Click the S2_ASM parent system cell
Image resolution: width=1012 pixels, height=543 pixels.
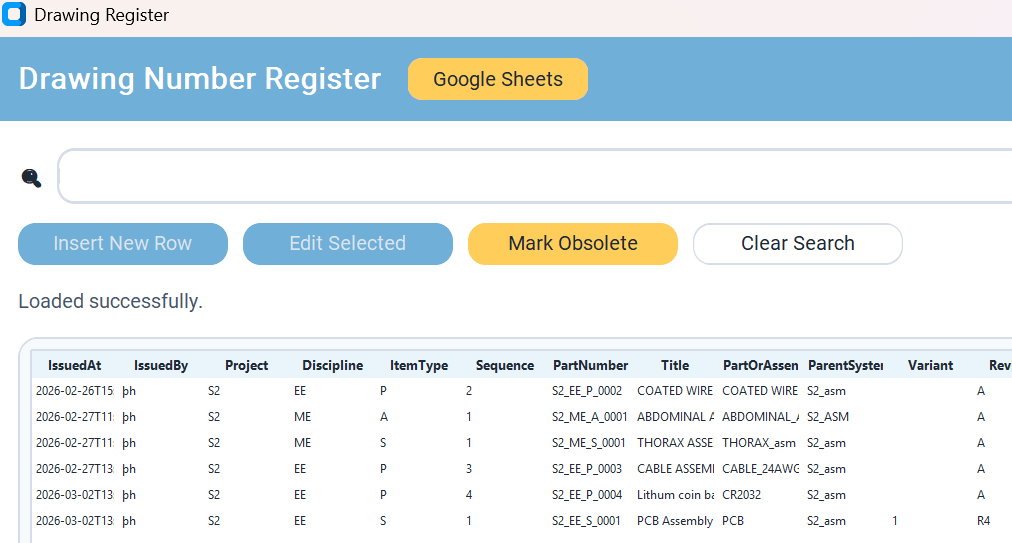point(828,417)
